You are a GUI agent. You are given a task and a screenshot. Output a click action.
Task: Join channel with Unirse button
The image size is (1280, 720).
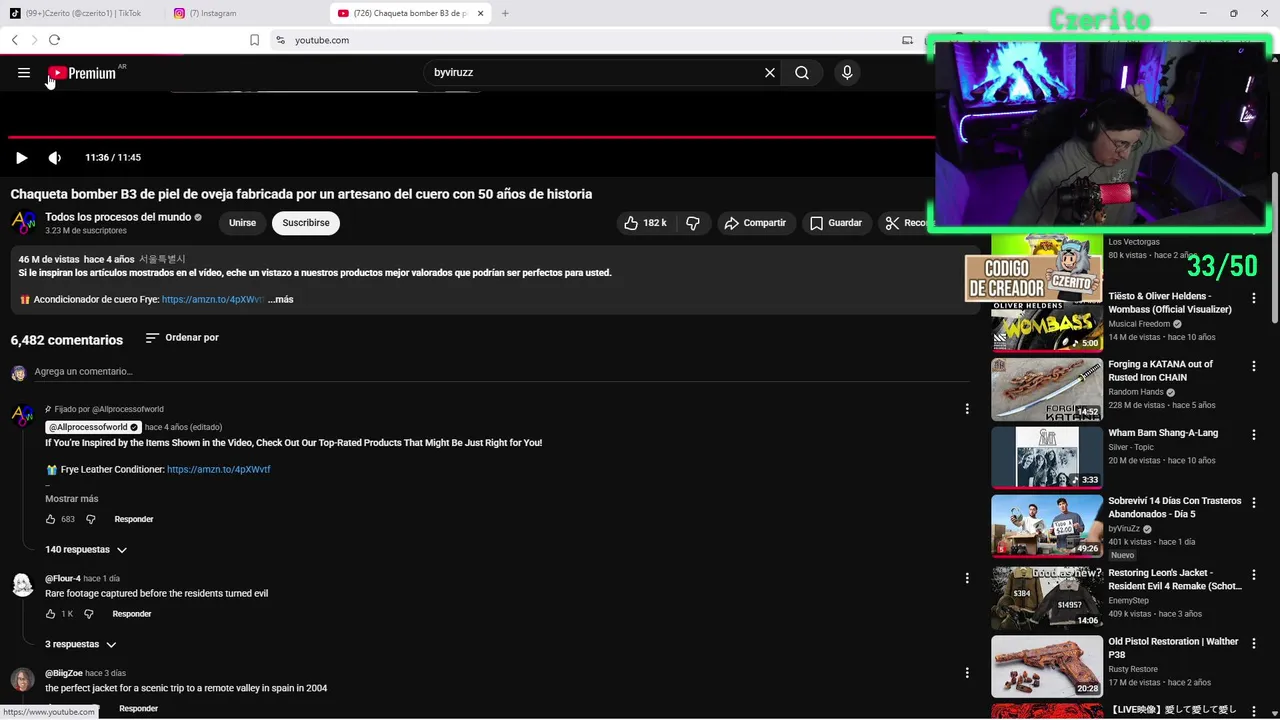242,223
